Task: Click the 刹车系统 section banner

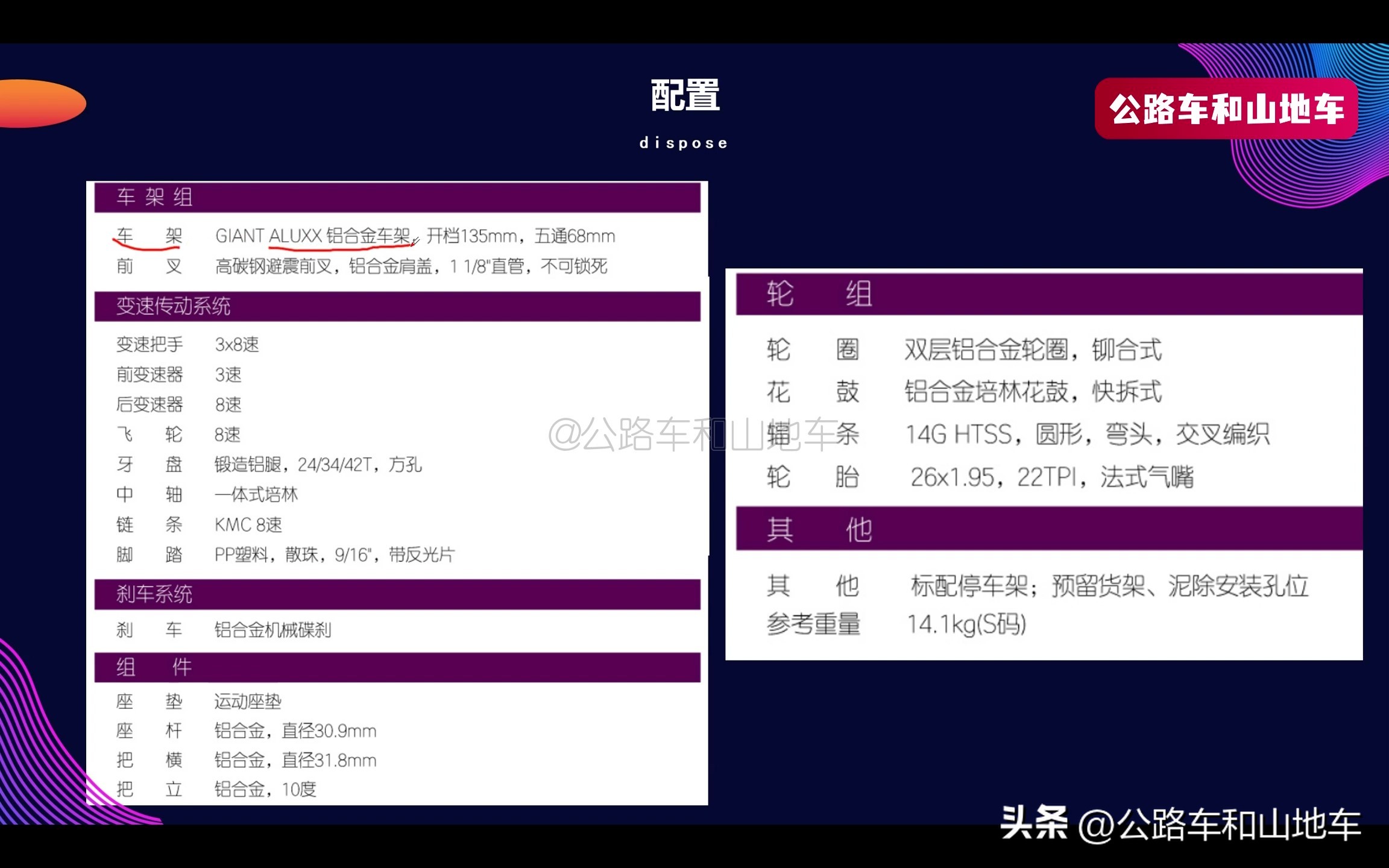Action: [x=154, y=594]
